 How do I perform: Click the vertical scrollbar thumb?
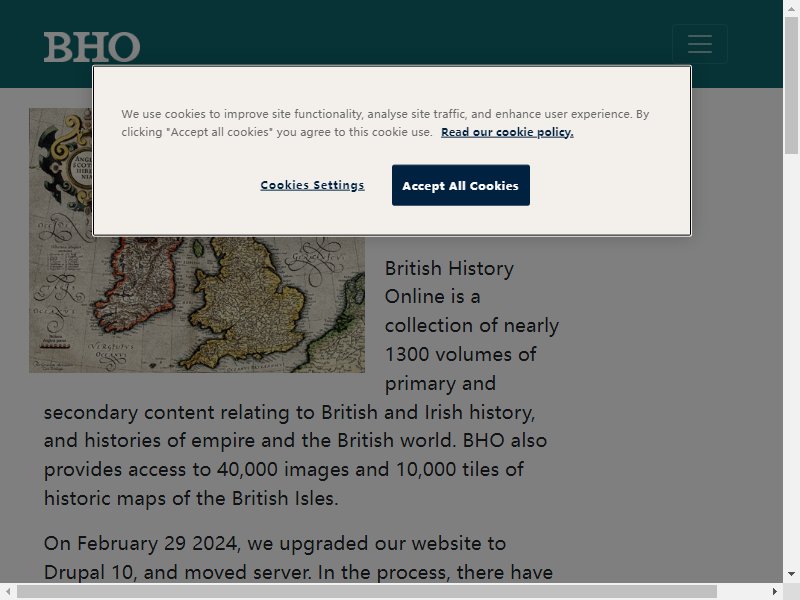point(791,84)
